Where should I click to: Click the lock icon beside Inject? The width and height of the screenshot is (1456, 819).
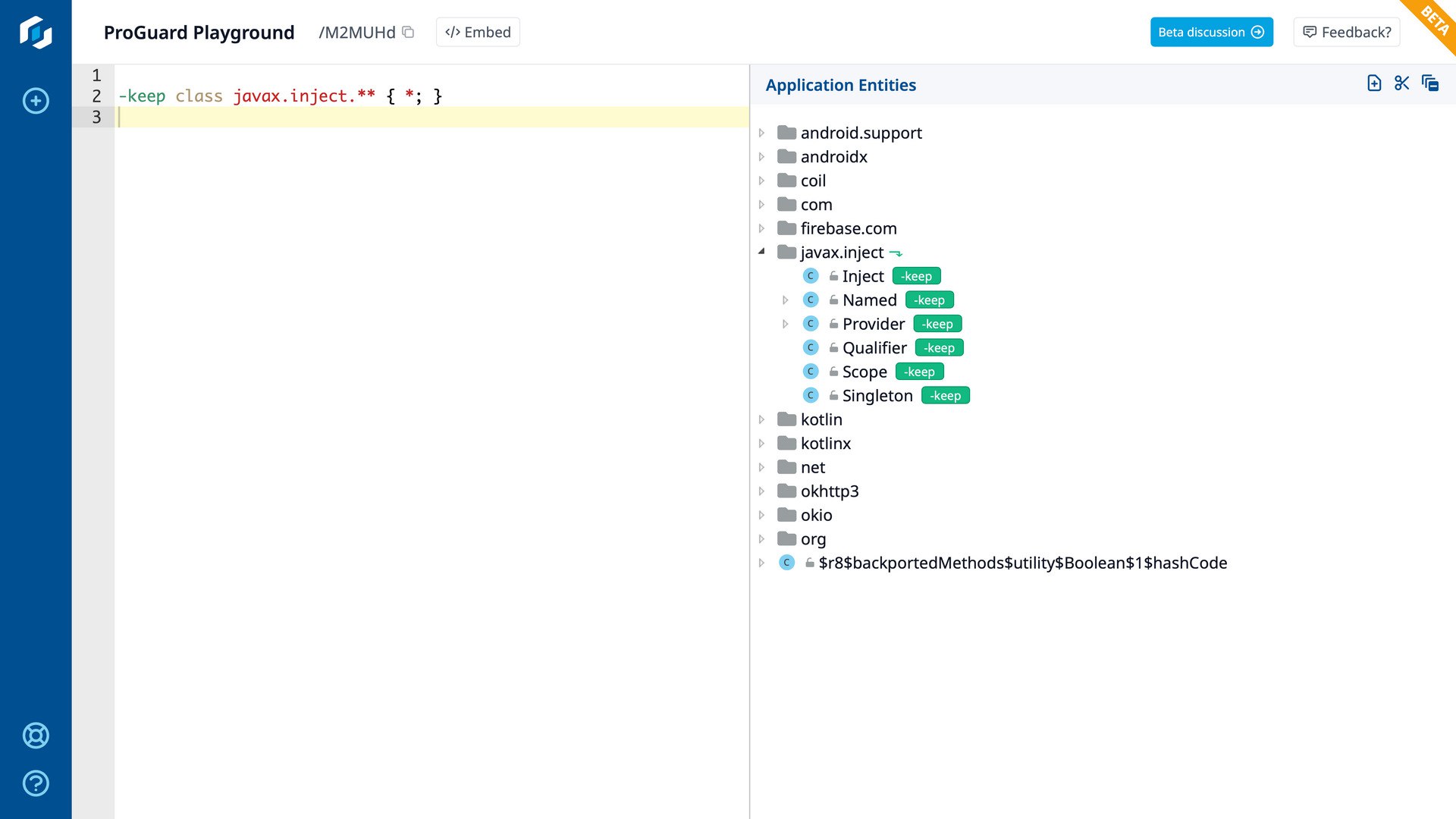click(833, 276)
